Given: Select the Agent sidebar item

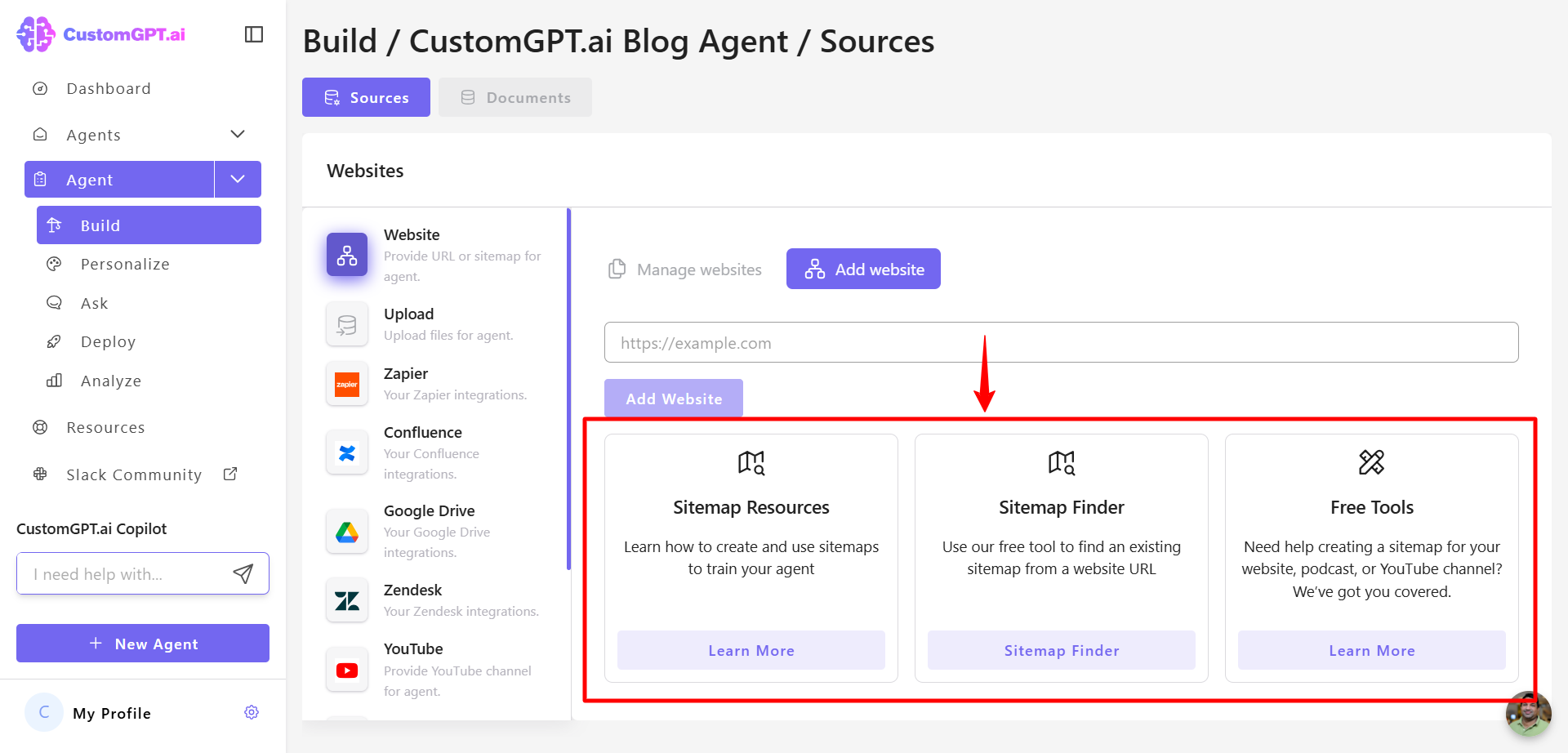Looking at the screenshot, I should tap(119, 180).
